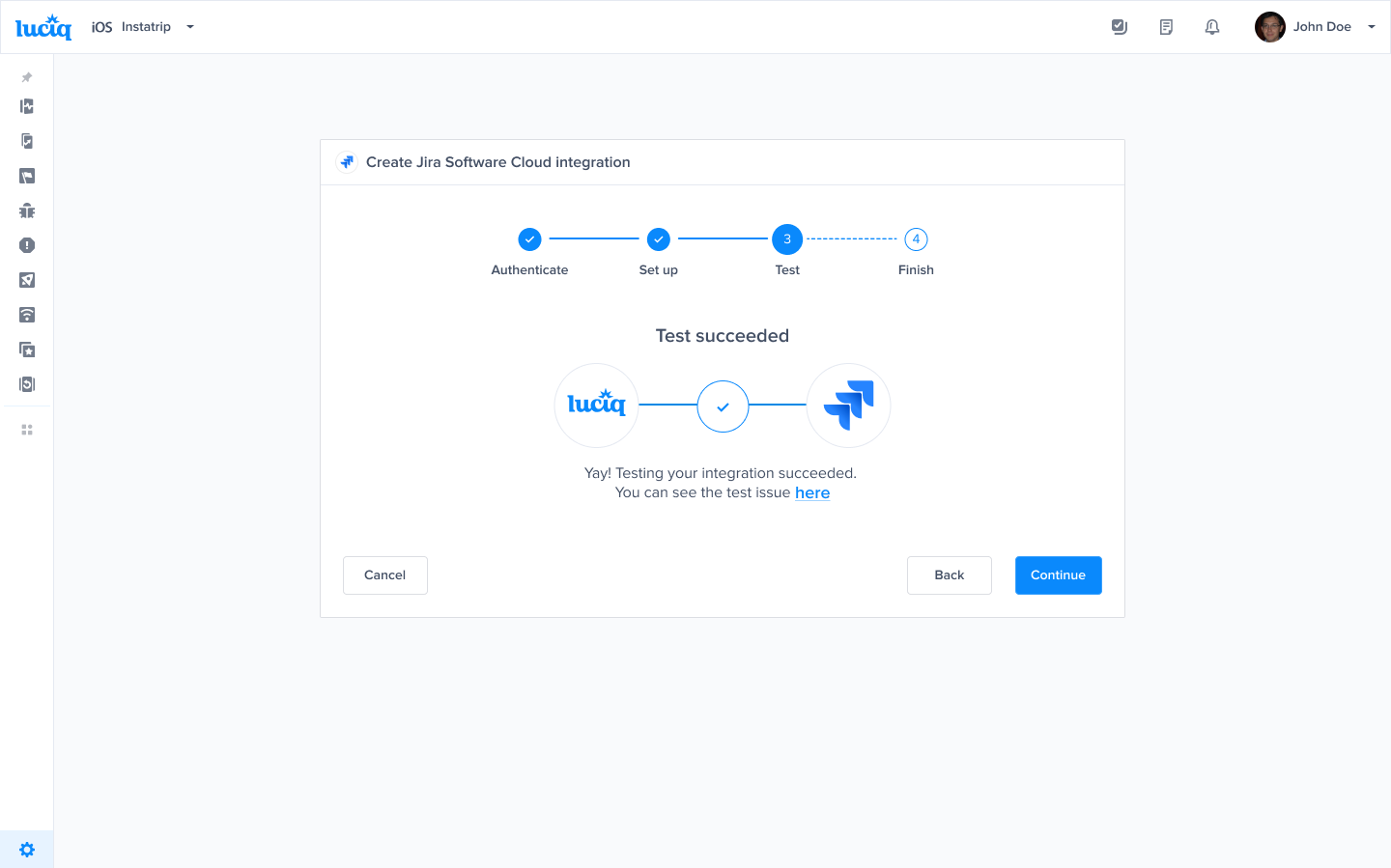Screen dimensions: 1391x868
Task: Click the pin icon at the sidebar top
Action: coord(27,77)
